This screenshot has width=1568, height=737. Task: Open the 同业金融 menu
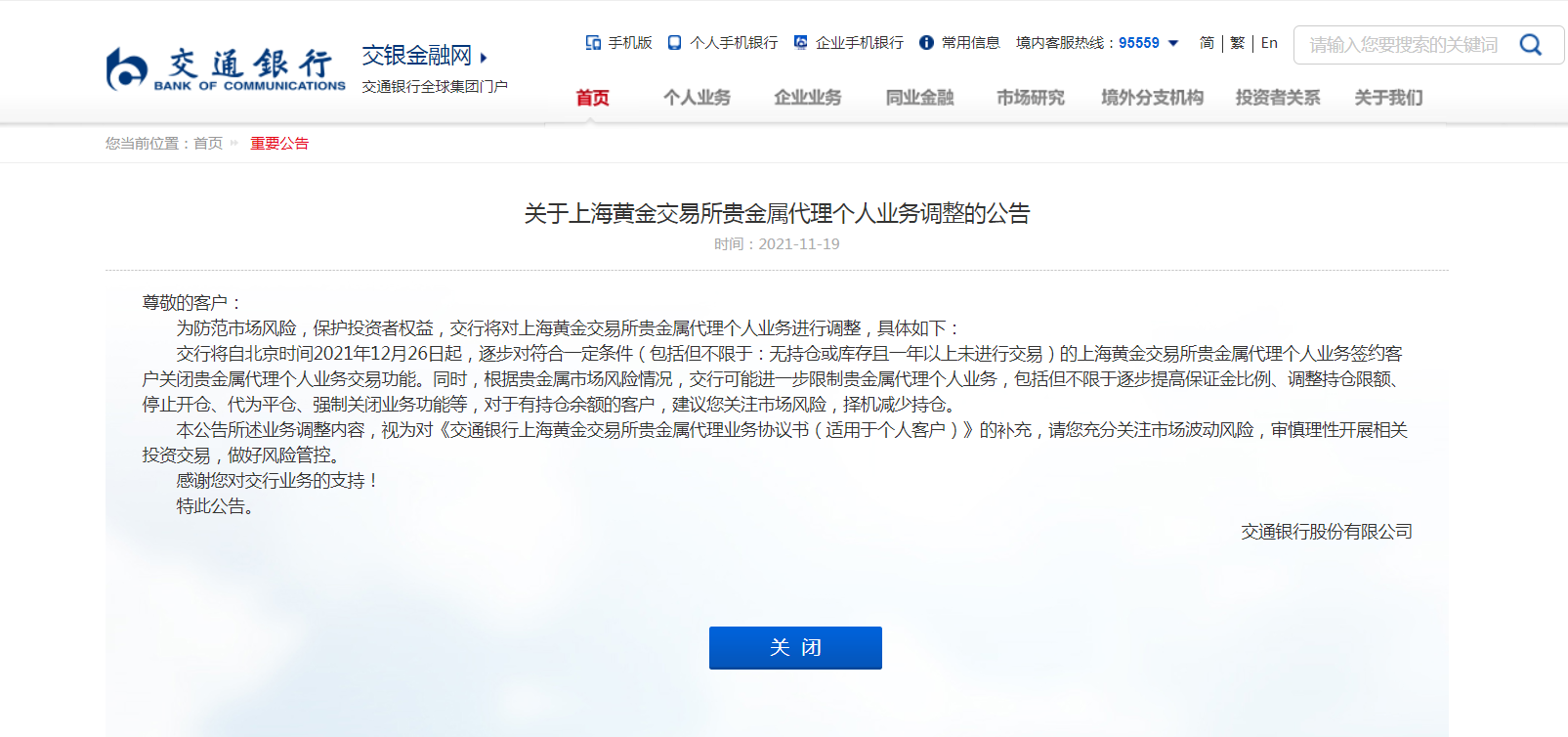(x=919, y=98)
